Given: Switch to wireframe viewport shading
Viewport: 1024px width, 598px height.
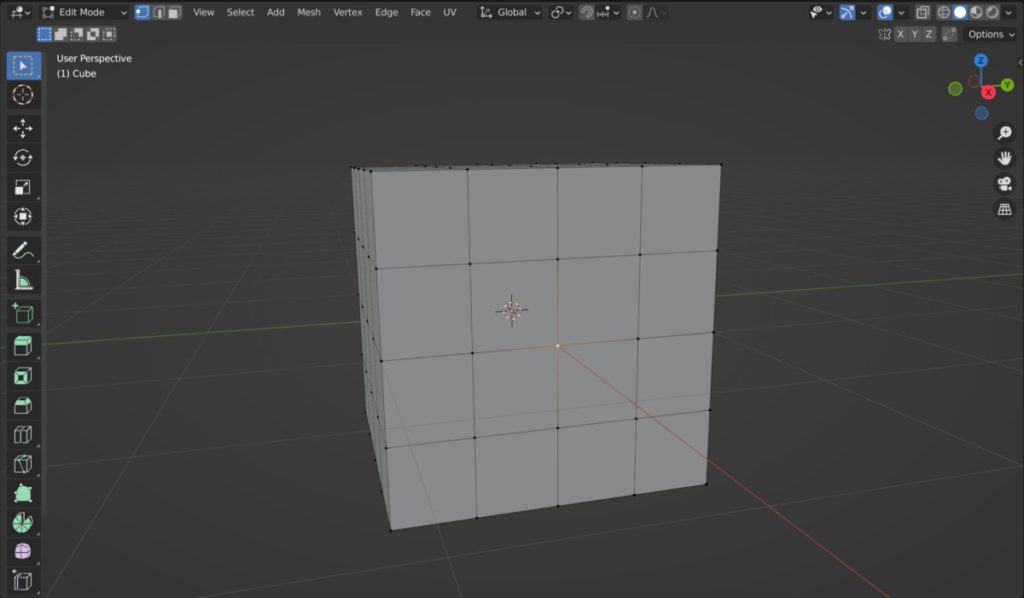Looking at the screenshot, I should pos(943,12).
